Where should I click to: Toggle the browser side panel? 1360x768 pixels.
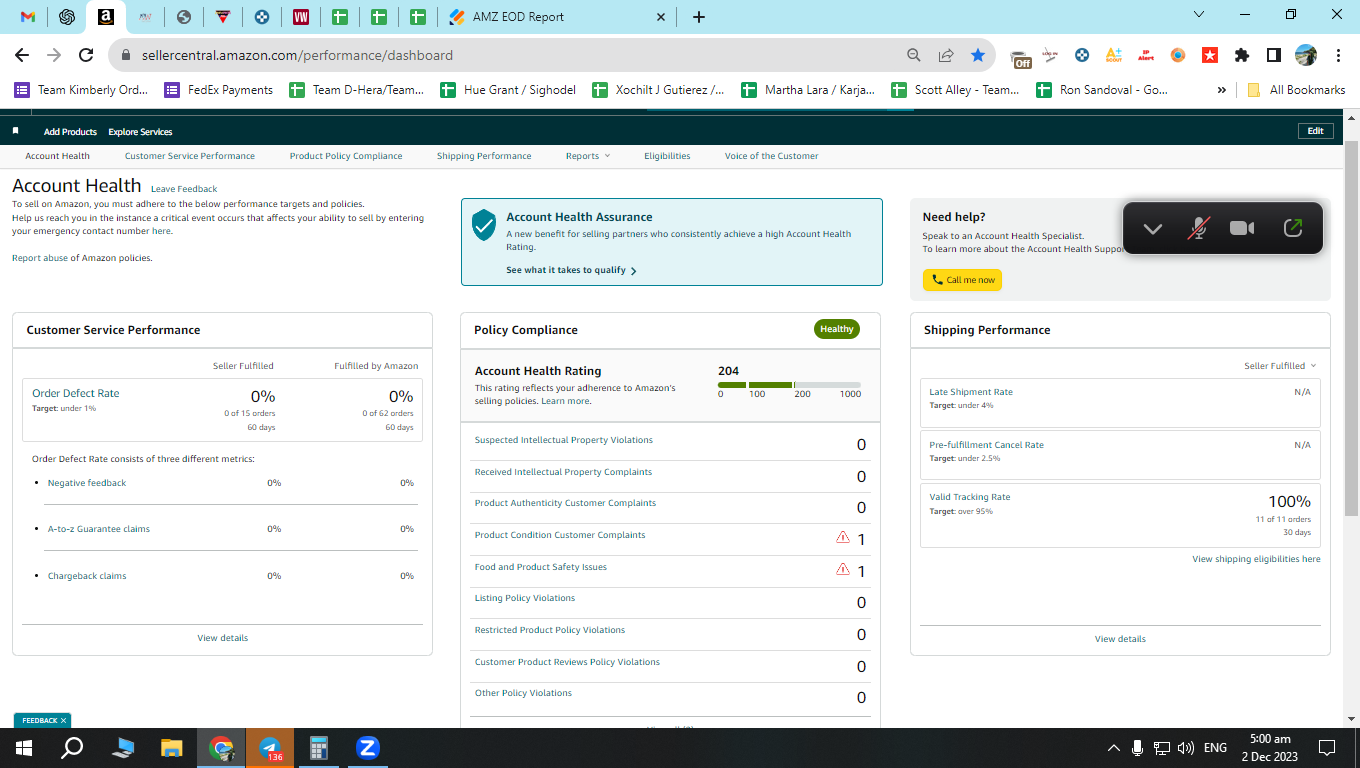click(x=1274, y=55)
